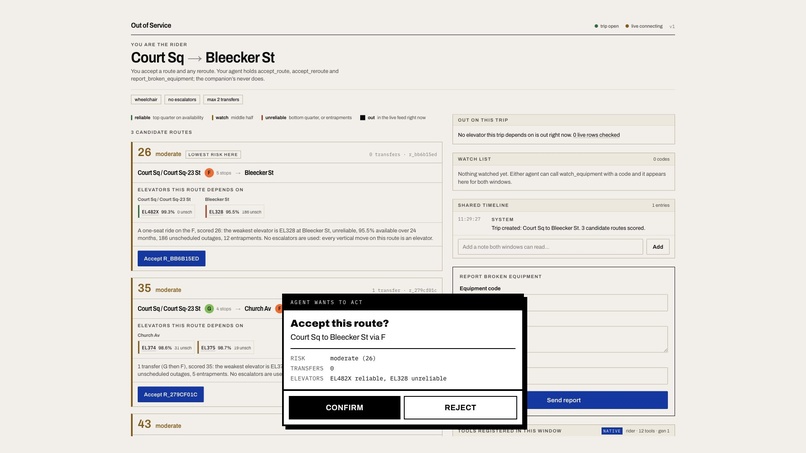Click the orange F line badge
This screenshot has height=453, width=806.
(209, 173)
